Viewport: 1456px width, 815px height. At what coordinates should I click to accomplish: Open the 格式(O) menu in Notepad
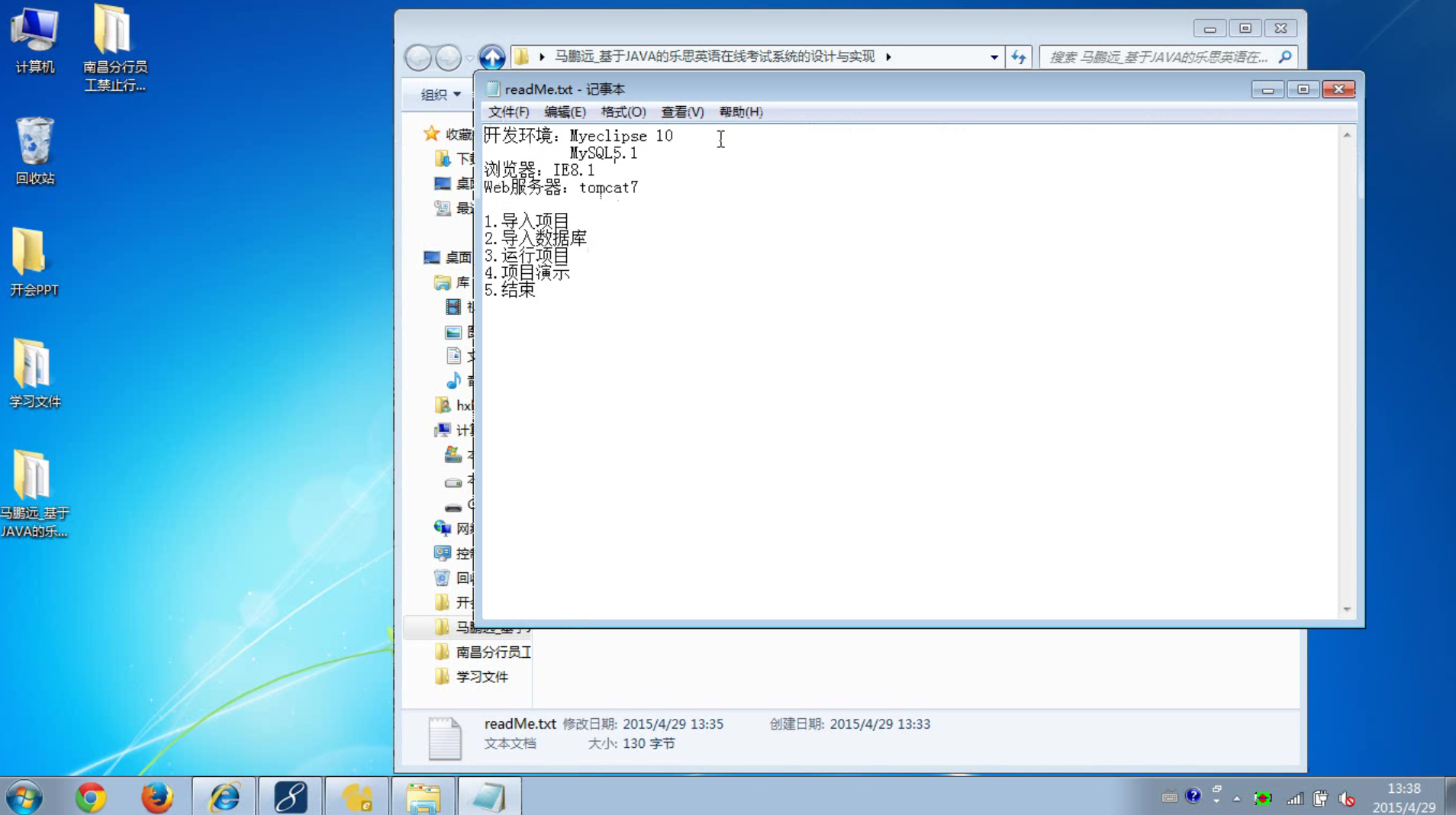[x=623, y=111]
